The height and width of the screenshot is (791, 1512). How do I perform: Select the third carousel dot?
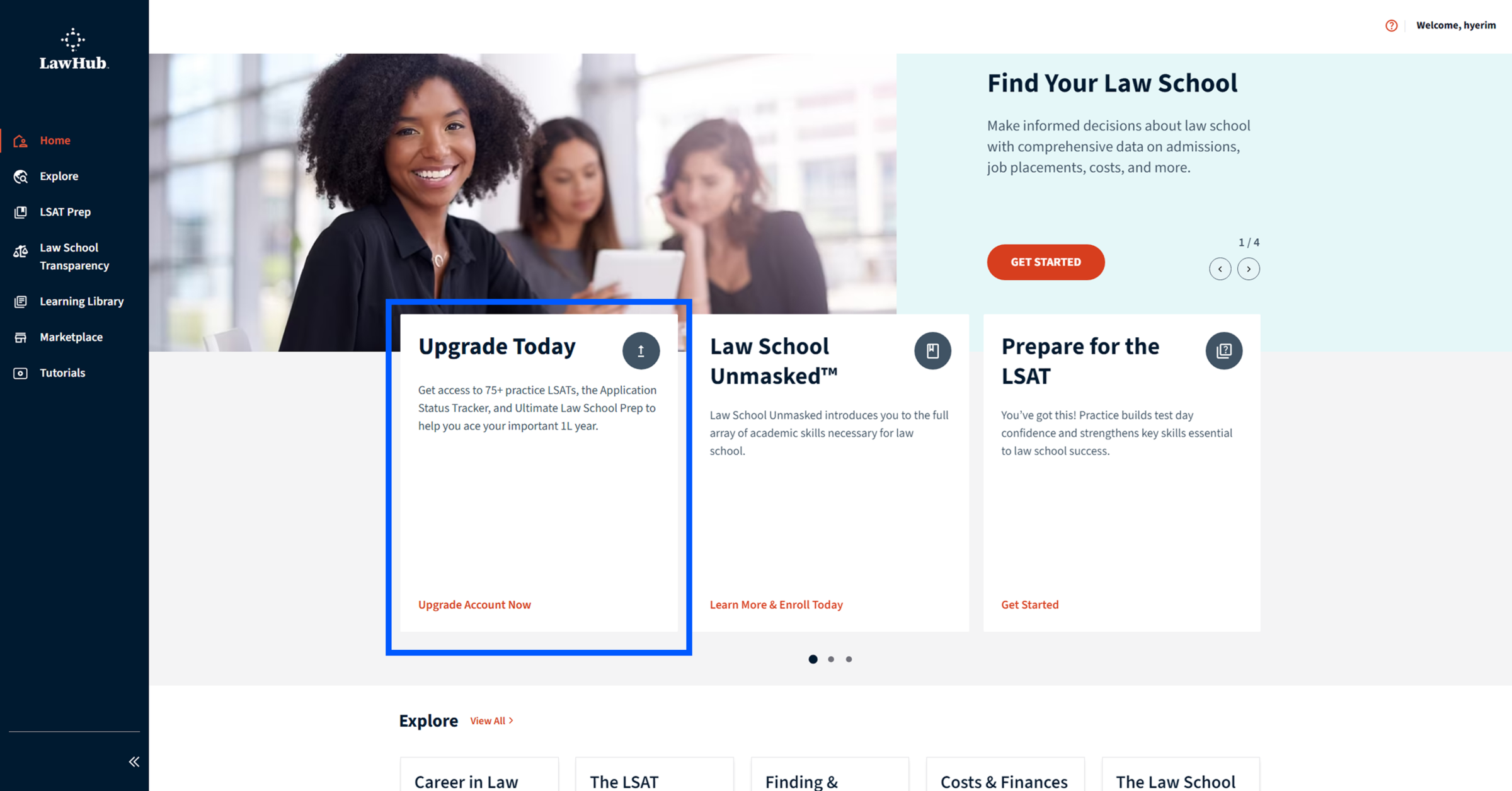[x=849, y=659]
